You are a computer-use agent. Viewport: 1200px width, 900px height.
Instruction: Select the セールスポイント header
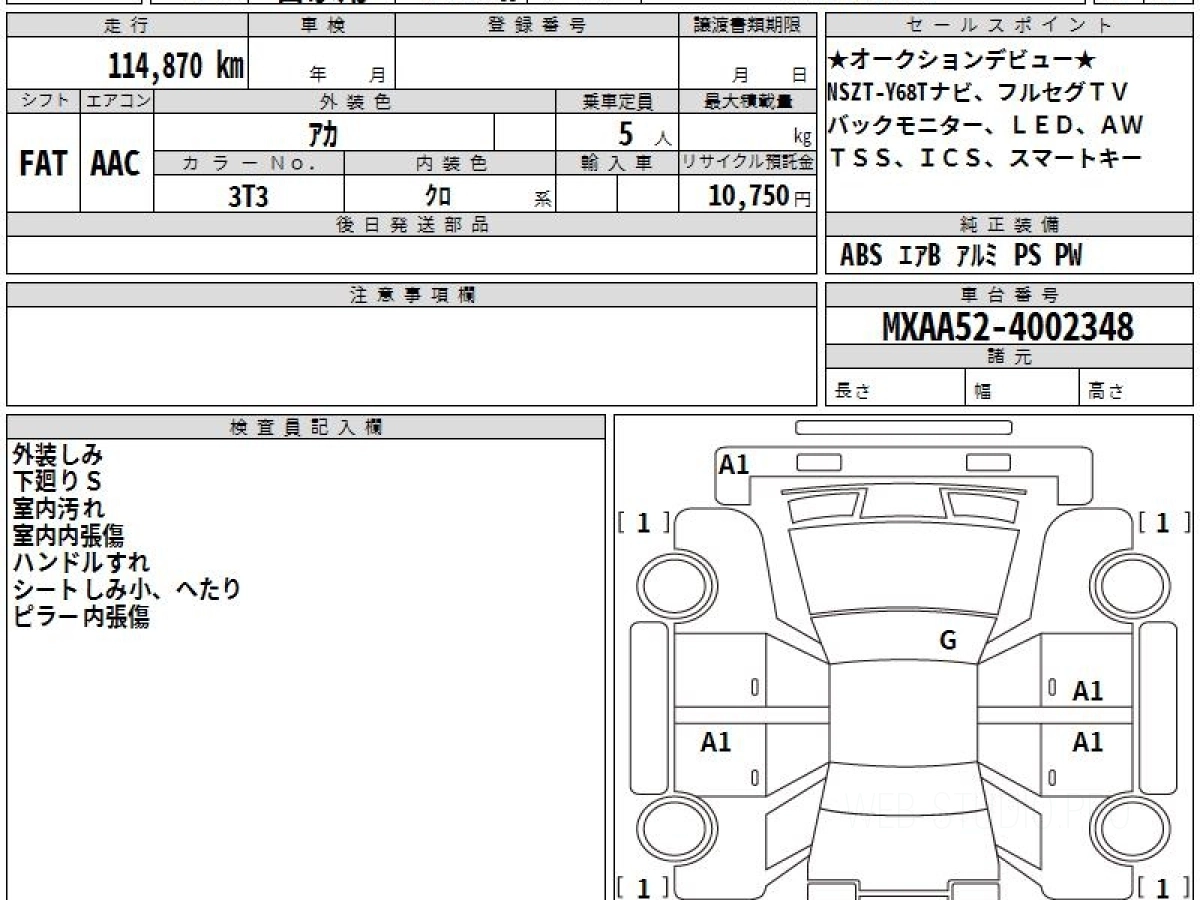pyautogui.click(x=1009, y=26)
